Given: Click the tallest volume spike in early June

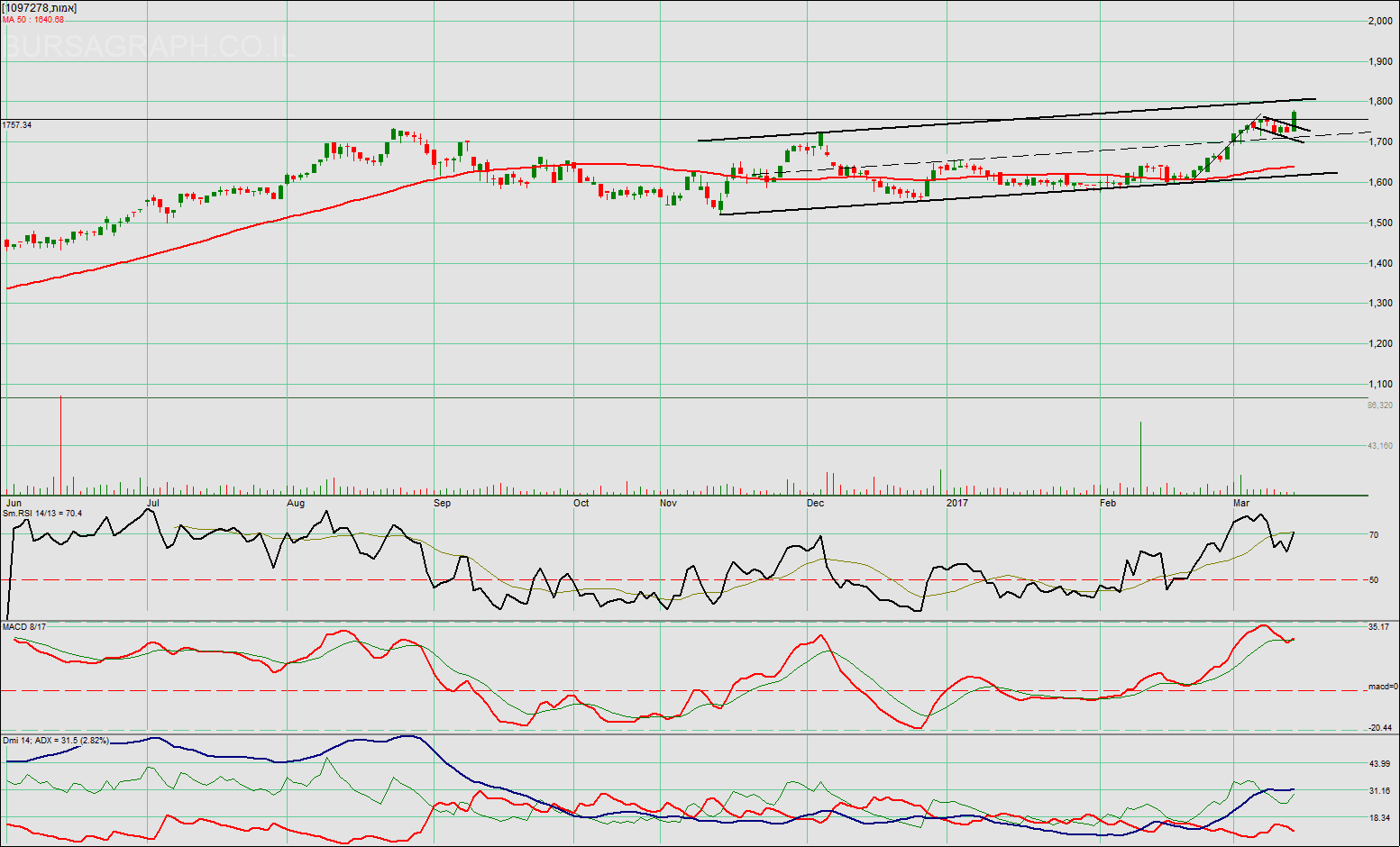Looking at the screenshot, I should click(60, 446).
